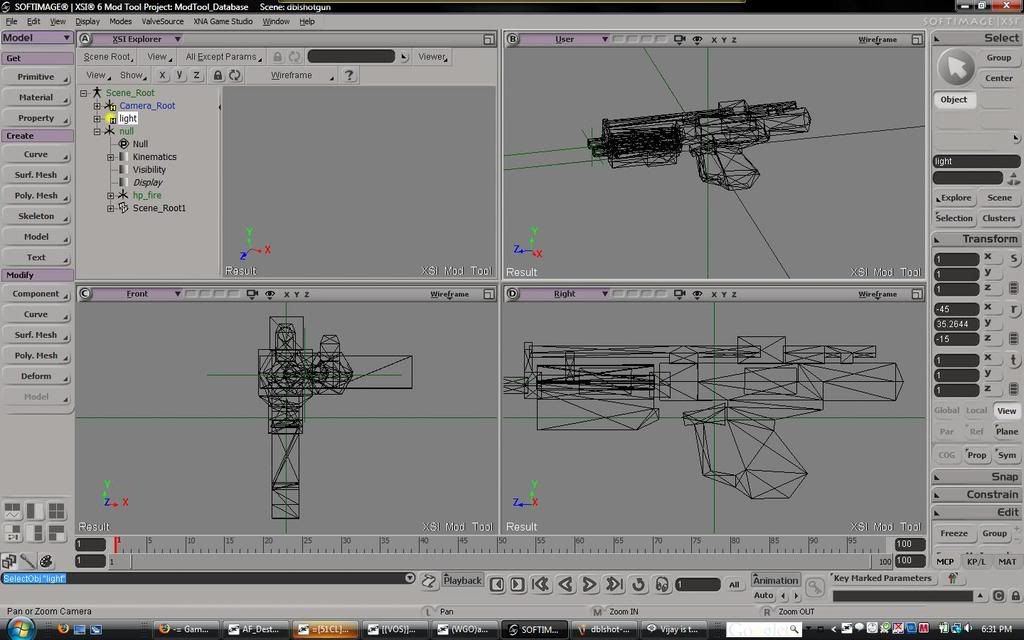Open the Playback menu button
This screenshot has width=1024, height=640.
(462, 580)
